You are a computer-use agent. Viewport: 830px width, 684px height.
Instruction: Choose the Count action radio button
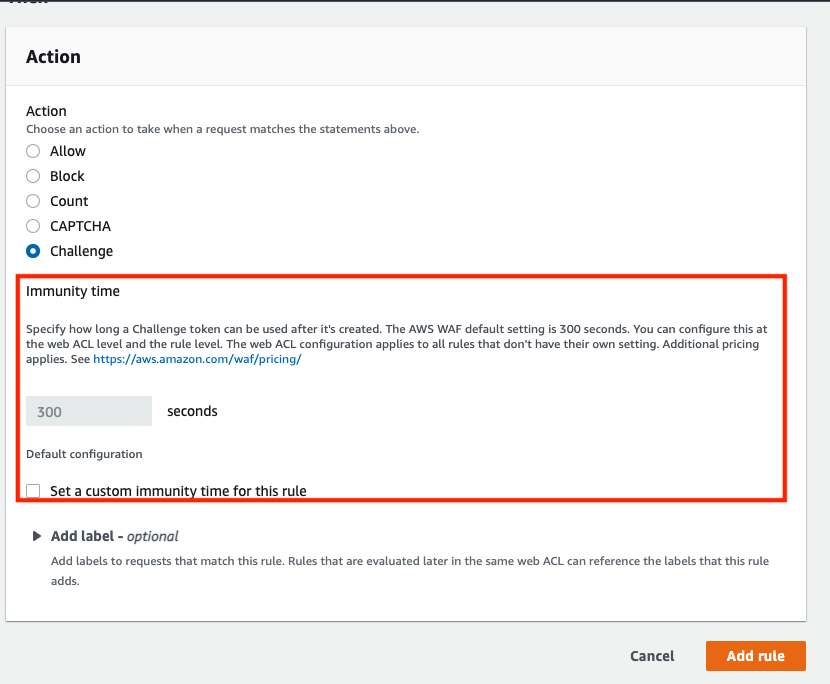pos(33,201)
